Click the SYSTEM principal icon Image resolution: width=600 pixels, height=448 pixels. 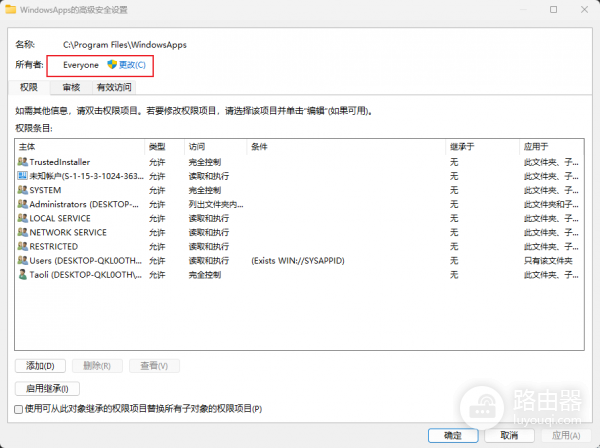click(x=23, y=190)
